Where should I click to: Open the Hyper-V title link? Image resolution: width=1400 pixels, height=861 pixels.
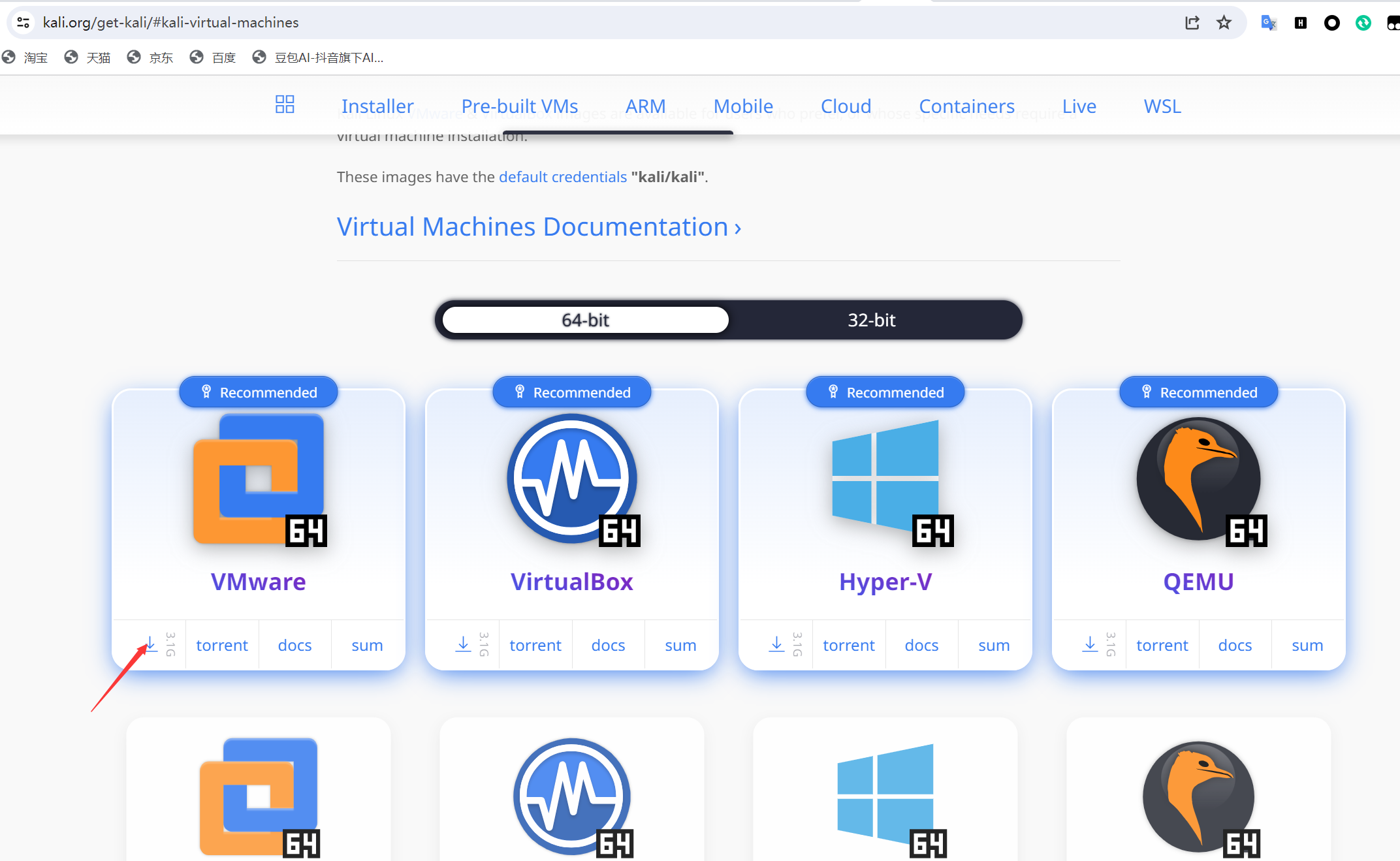pyautogui.click(x=885, y=582)
